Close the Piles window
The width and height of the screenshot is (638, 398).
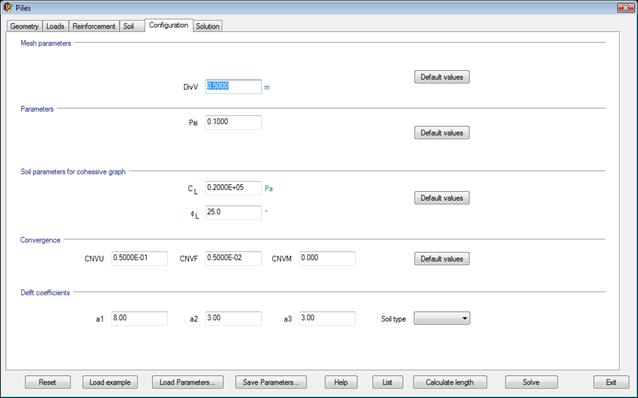625,8
